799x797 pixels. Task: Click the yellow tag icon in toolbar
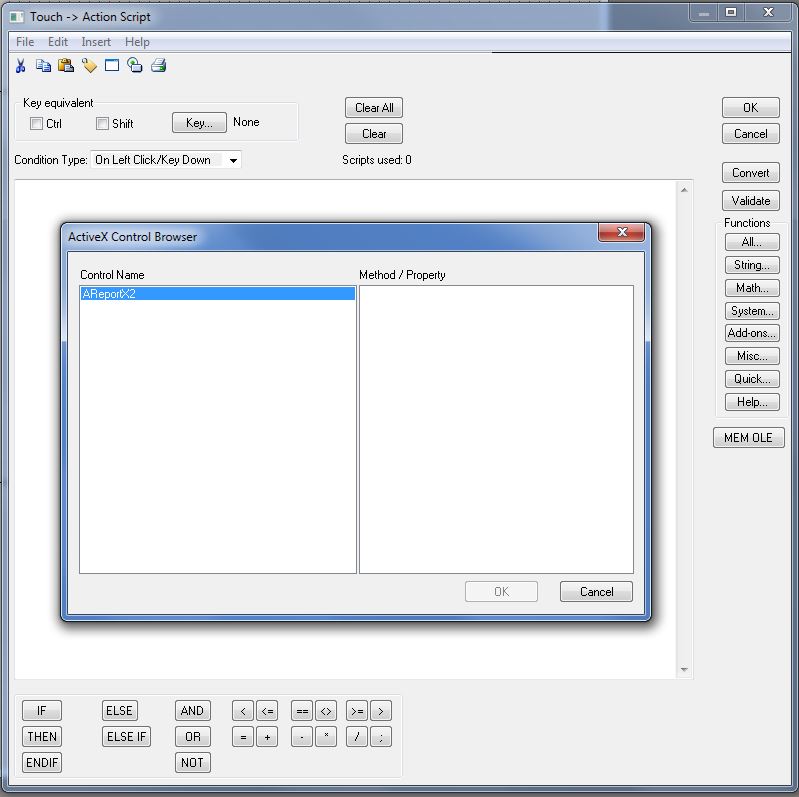[89, 66]
